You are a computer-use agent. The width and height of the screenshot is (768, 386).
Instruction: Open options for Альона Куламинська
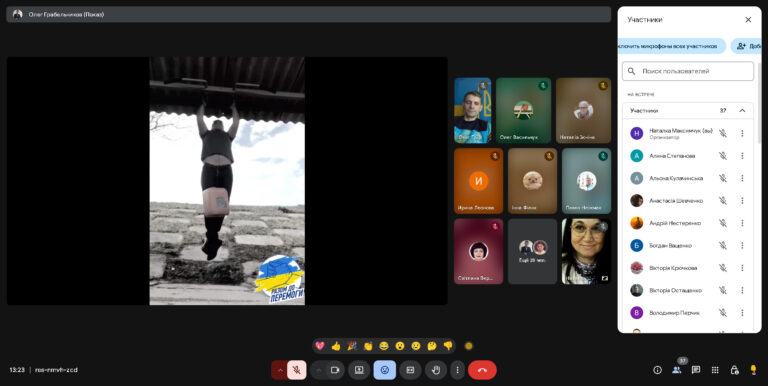tap(742, 178)
